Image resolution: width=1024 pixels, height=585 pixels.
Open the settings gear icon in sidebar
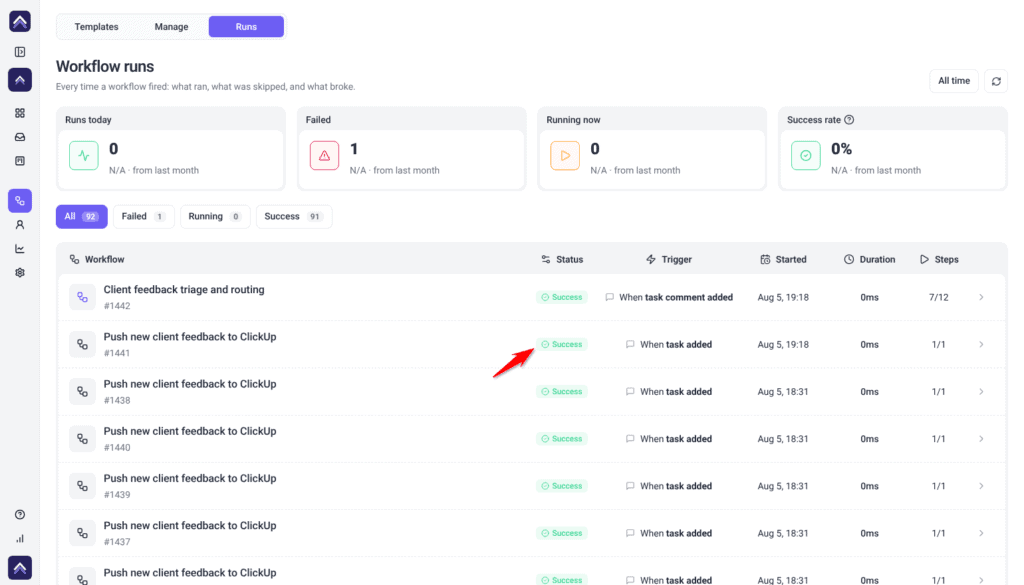pos(20,273)
